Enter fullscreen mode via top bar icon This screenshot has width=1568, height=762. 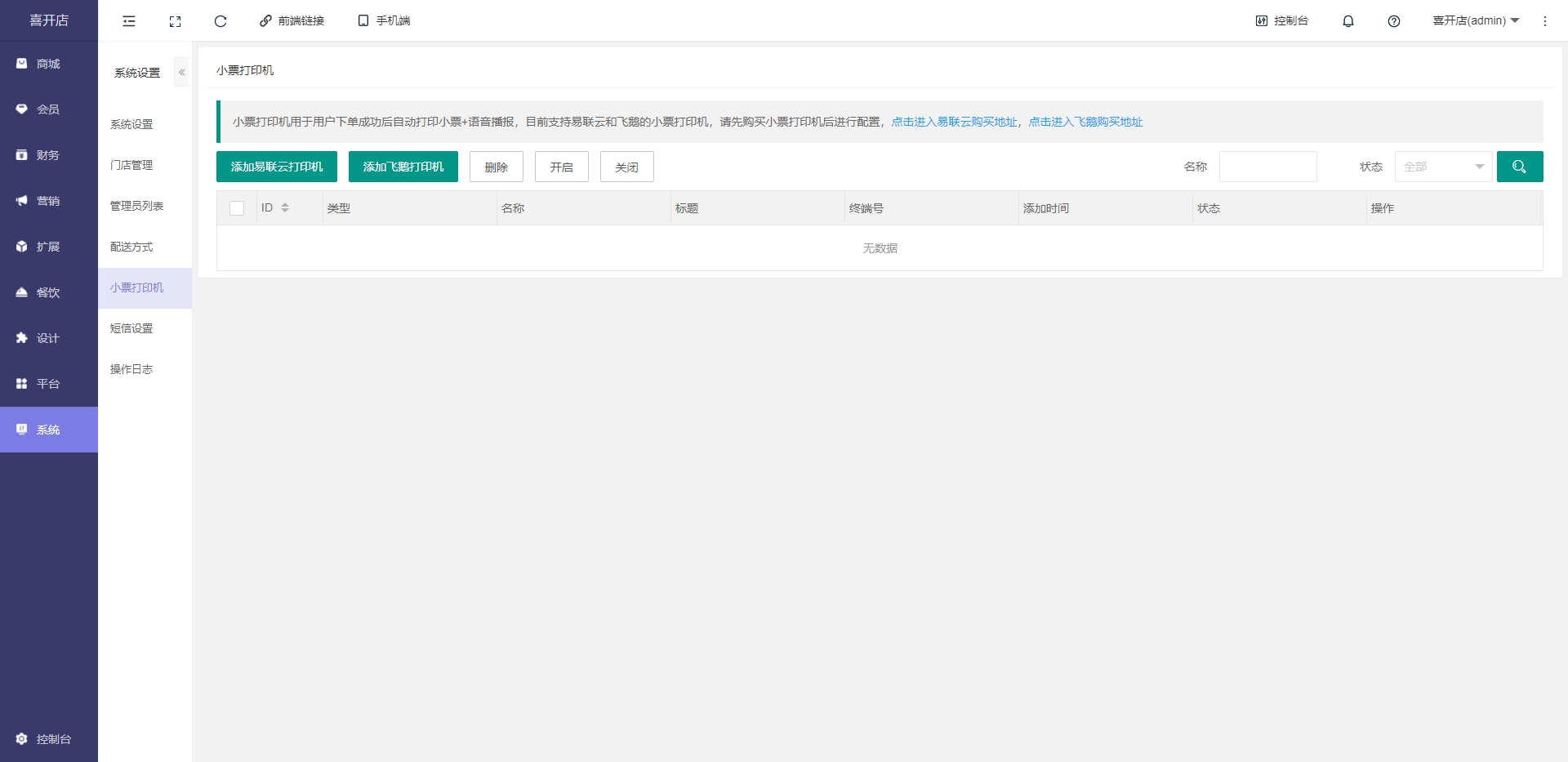coord(175,21)
